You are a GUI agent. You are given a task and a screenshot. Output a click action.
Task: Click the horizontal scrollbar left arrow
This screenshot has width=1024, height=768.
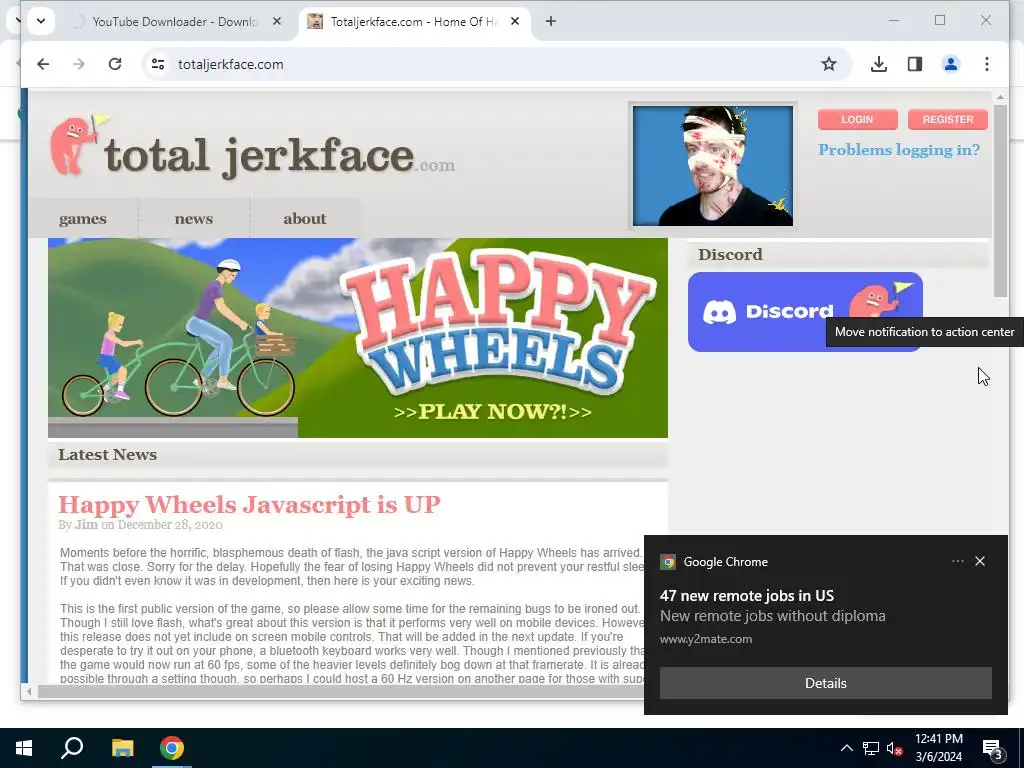(x=29, y=691)
